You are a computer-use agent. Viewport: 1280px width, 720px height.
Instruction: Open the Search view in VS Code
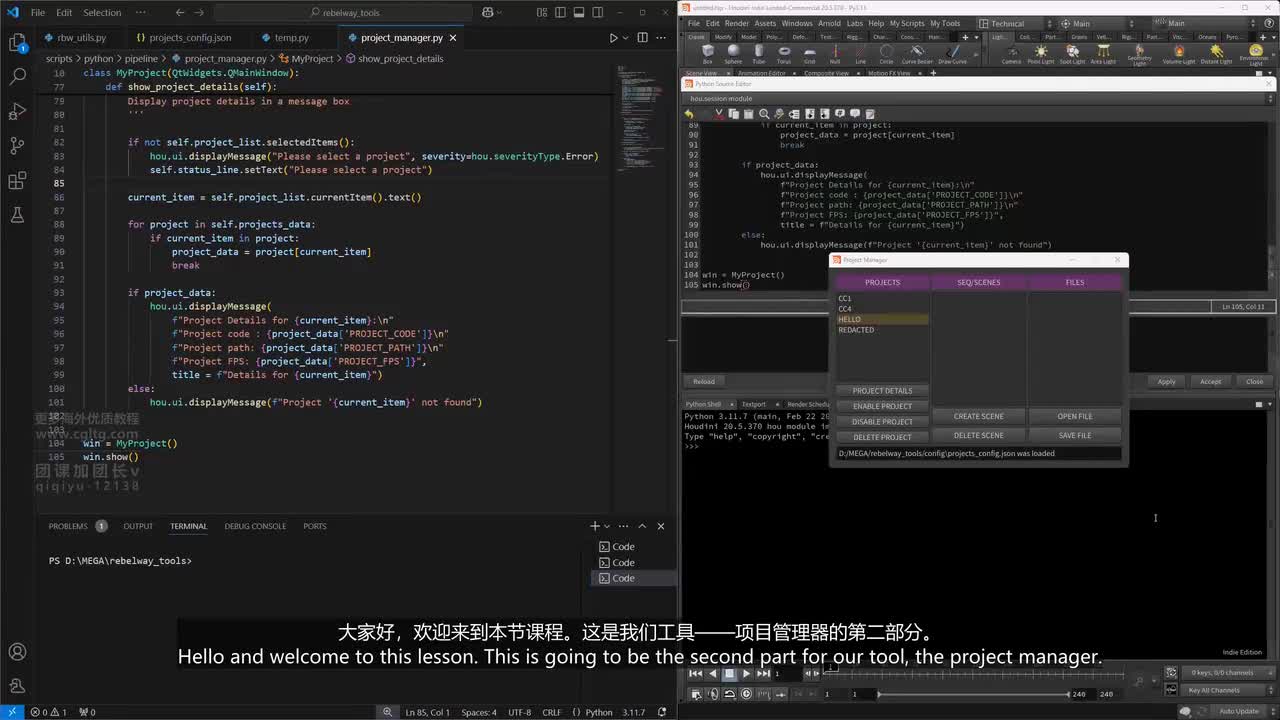click(17, 76)
